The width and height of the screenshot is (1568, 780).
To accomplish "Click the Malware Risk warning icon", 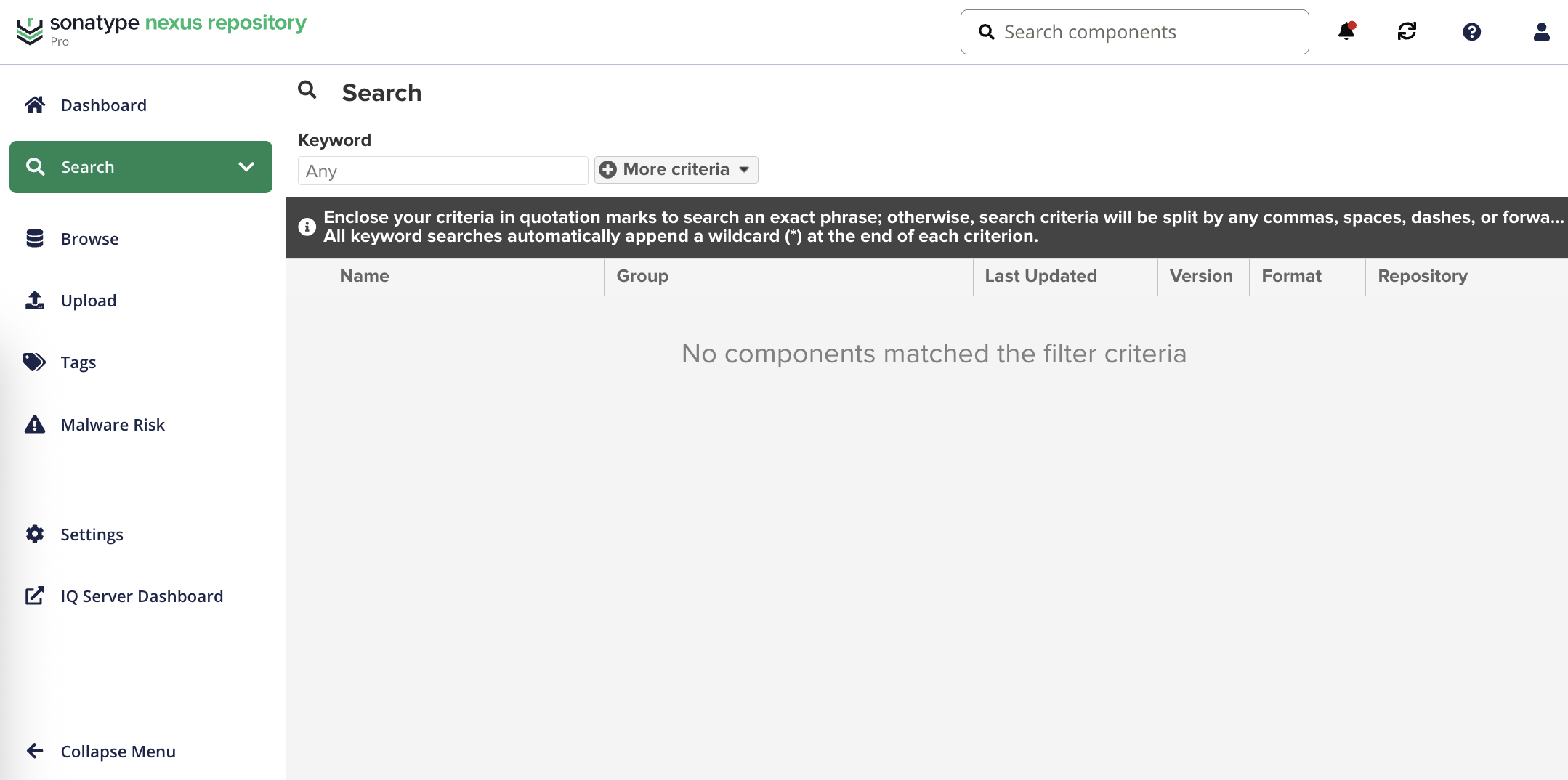I will click(x=34, y=424).
